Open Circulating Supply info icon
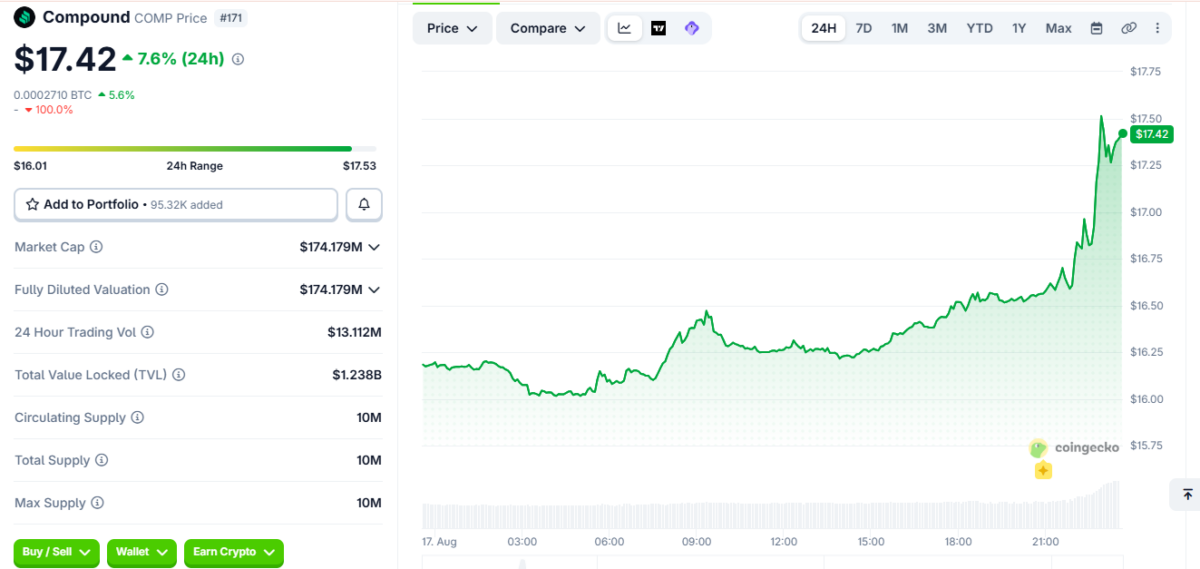The image size is (1200, 569). pos(137,418)
